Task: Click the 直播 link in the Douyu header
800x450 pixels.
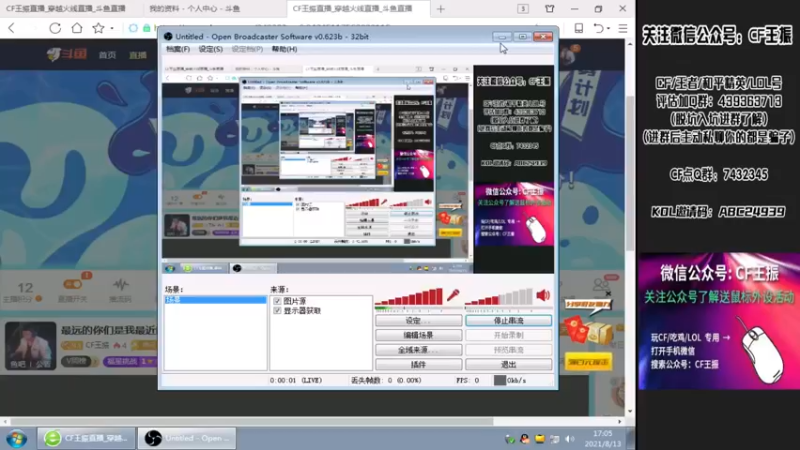Action: coord(138,55)
